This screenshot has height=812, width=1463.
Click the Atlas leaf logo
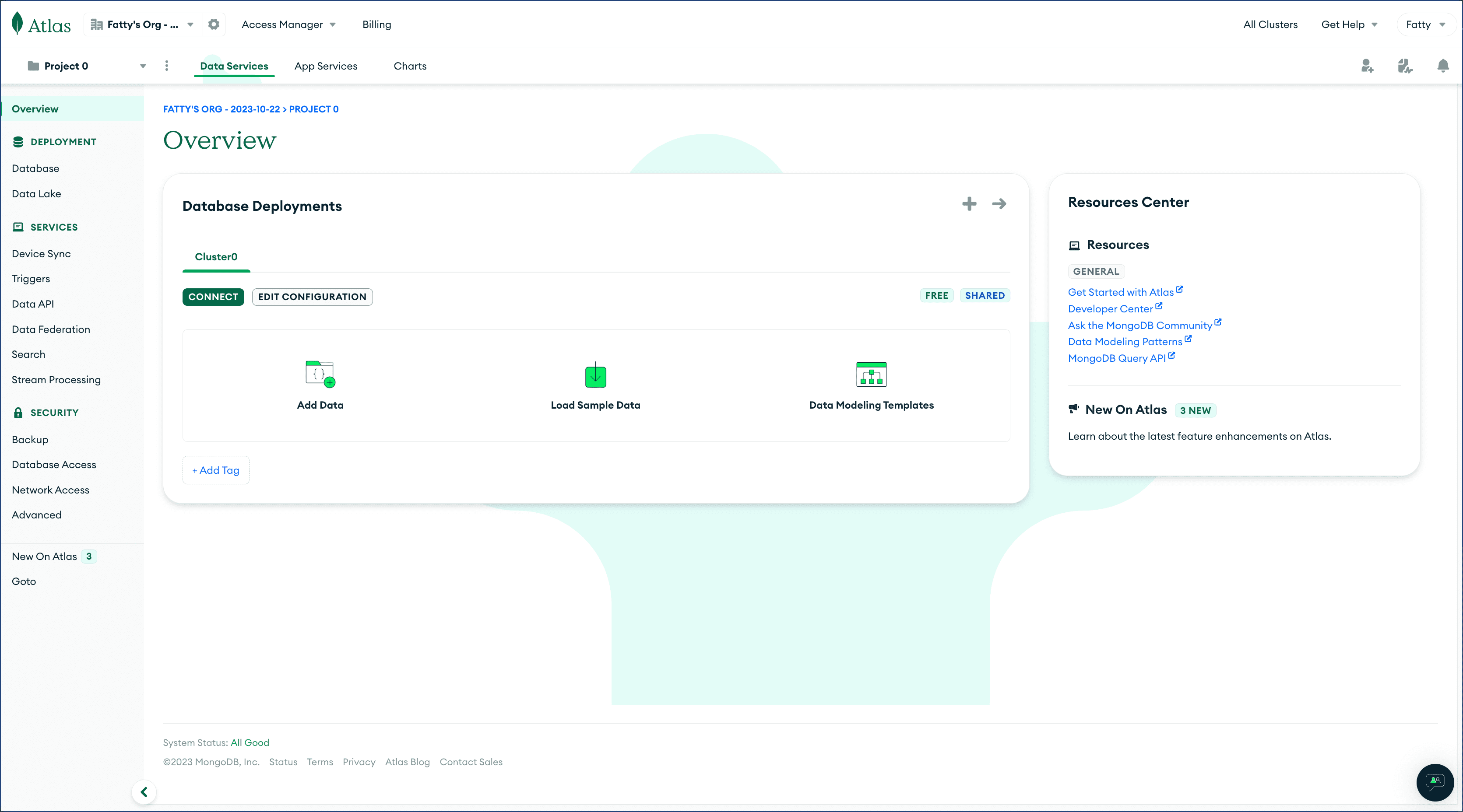[18, 24]
